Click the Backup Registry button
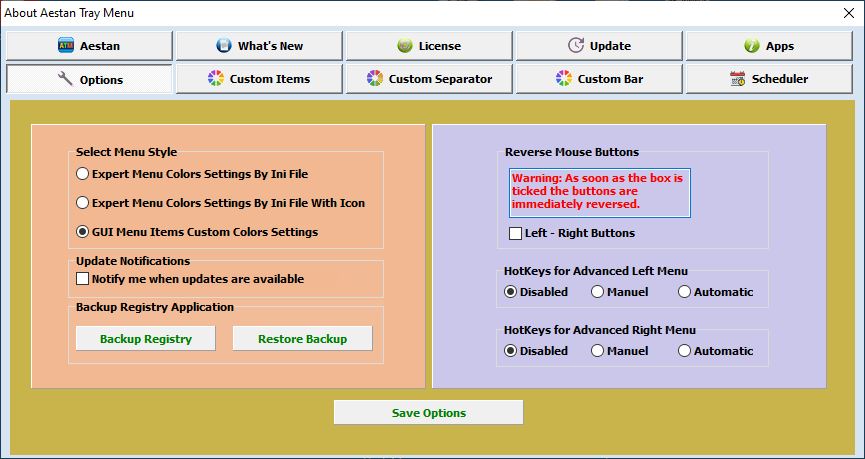The width and height of the screenshot is (865, 459). click(x=146, y=339)
